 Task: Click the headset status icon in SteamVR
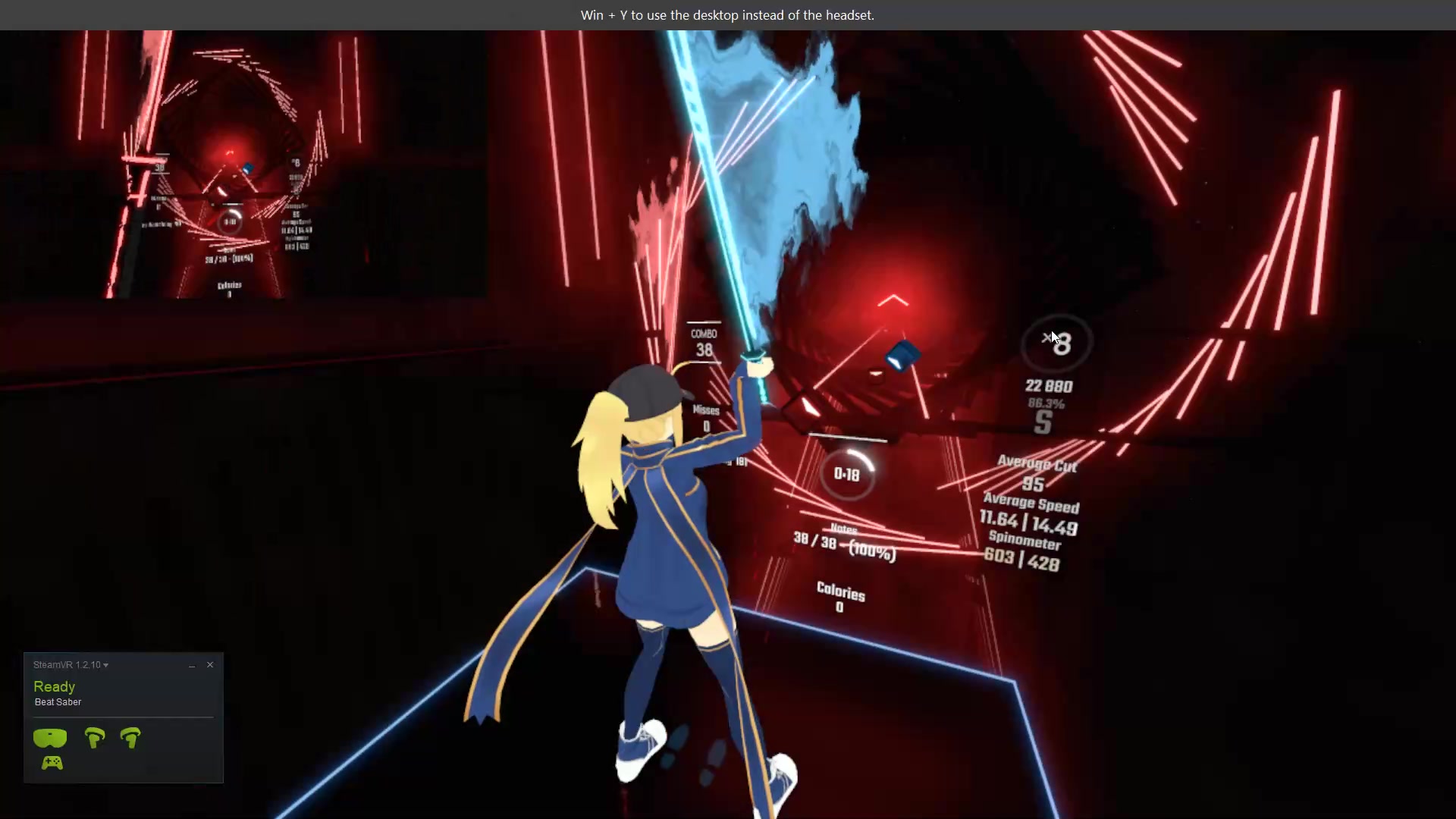(x=50, y=738)
